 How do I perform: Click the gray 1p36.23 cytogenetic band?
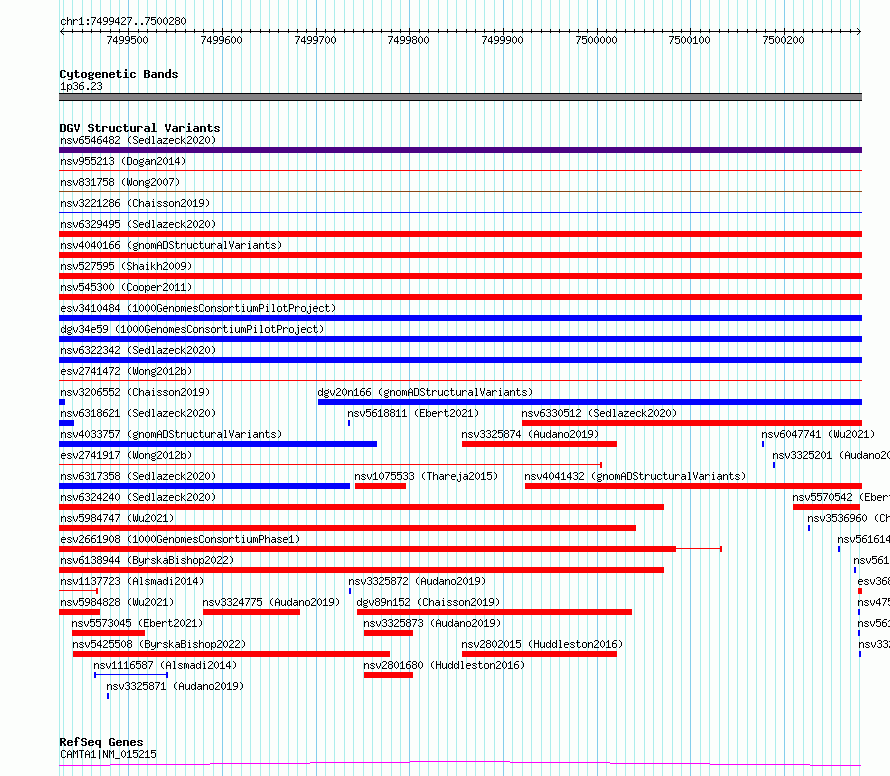point(460,97)
